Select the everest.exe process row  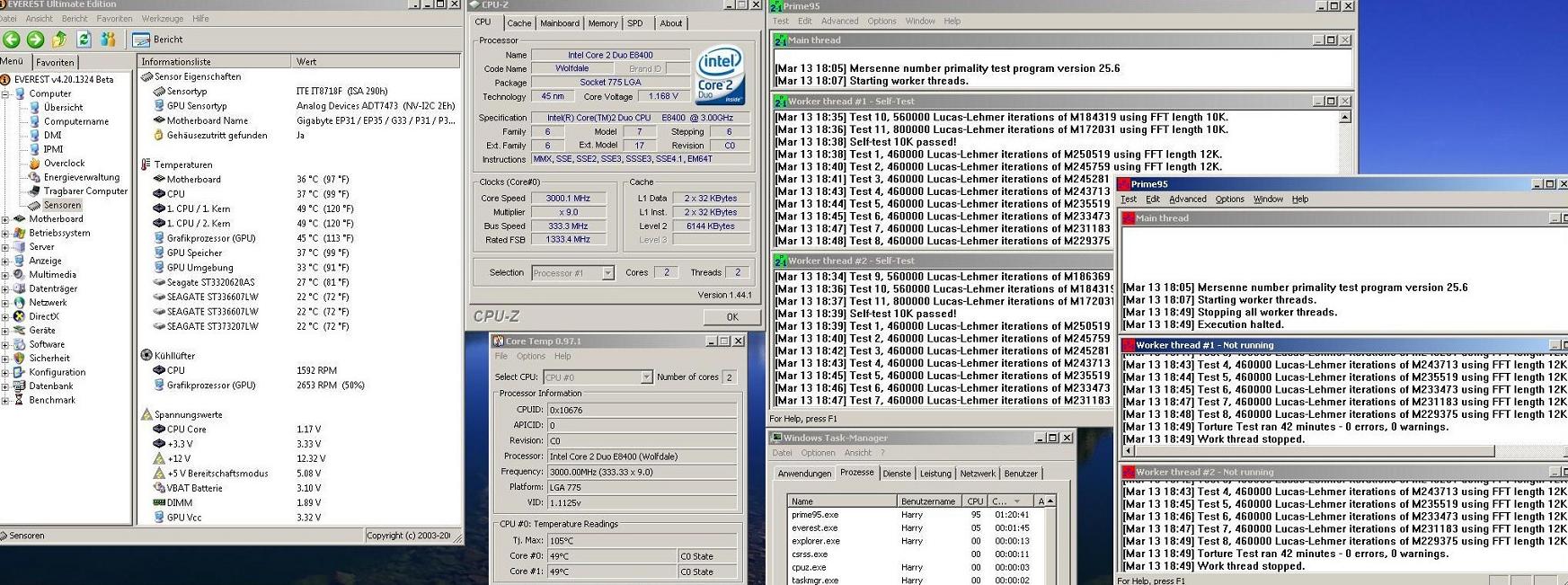point(915,528)
